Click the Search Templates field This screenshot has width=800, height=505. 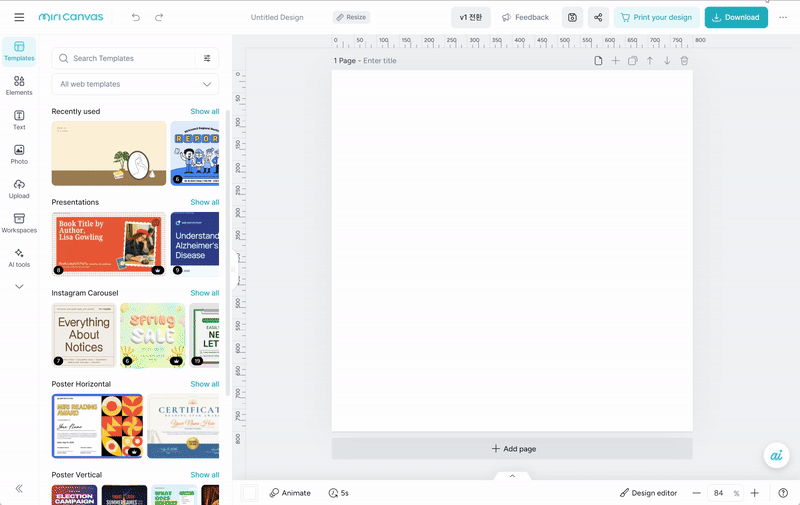[x=125, y=58]
